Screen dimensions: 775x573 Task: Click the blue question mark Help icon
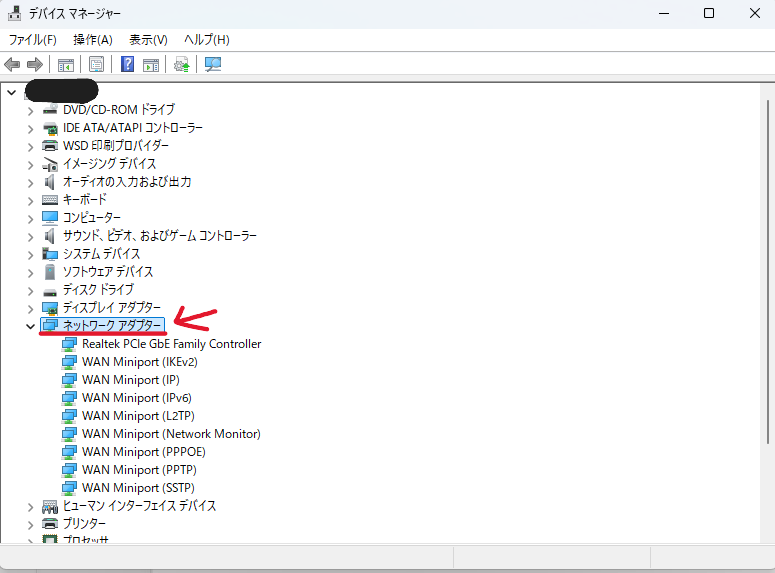128,65
